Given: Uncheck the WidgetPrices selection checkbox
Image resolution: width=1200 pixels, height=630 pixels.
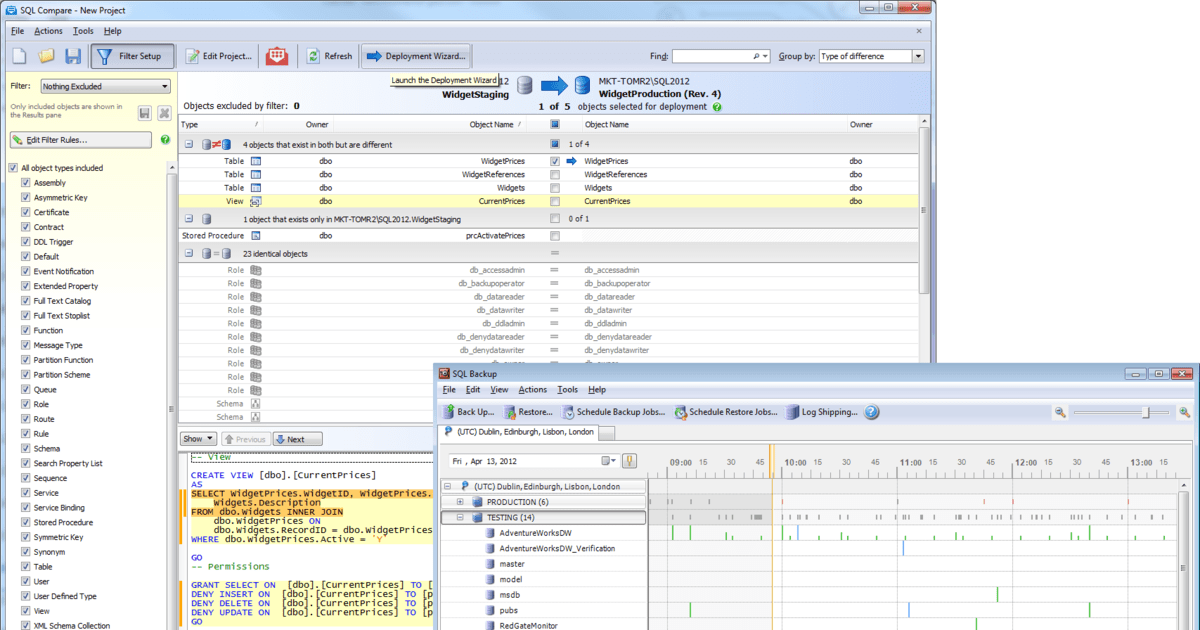Looking at the screenshot, I should pos(556,160).
